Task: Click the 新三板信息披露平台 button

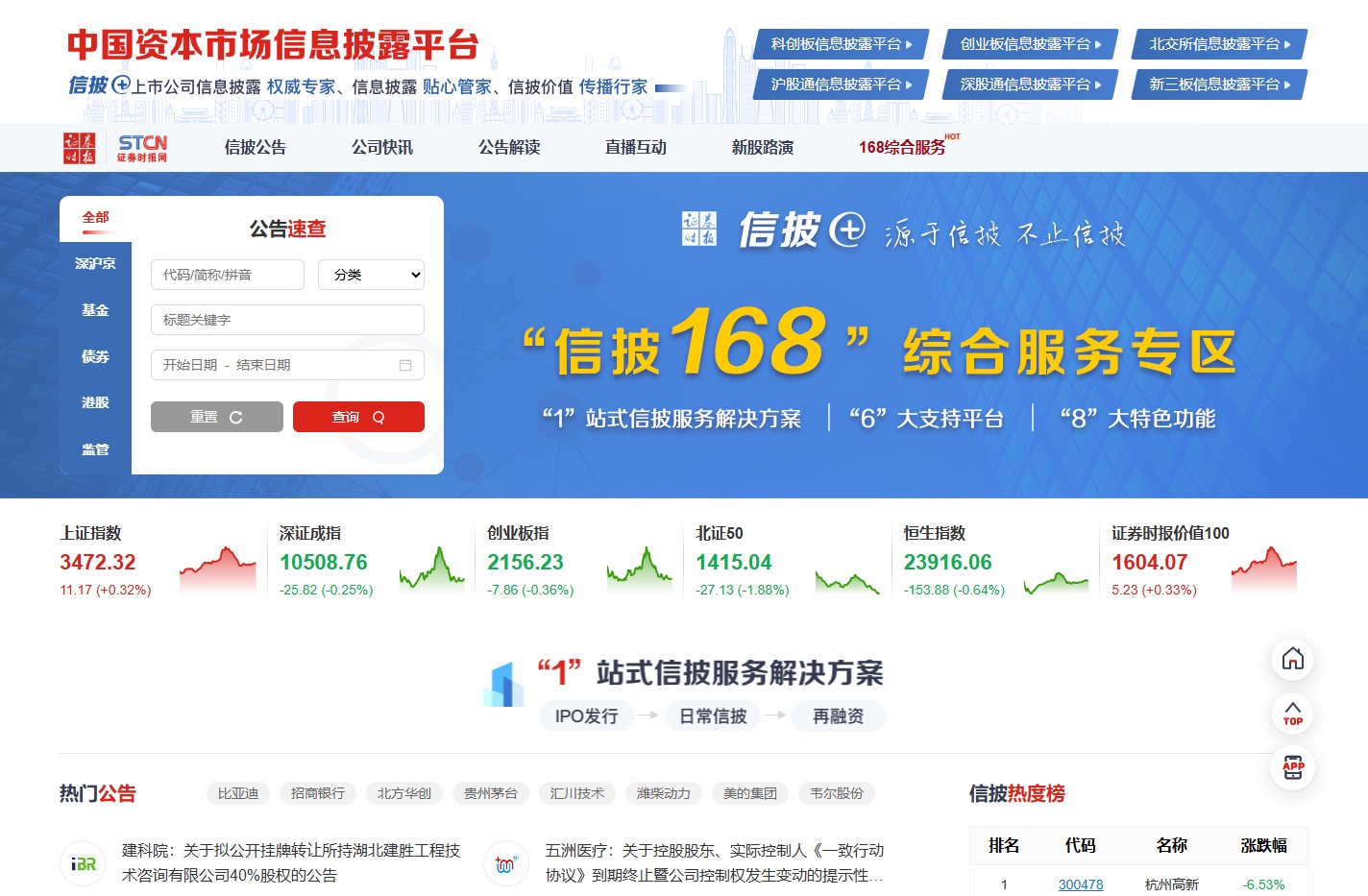Action: pyautogui.click(x=1220, y=85)
